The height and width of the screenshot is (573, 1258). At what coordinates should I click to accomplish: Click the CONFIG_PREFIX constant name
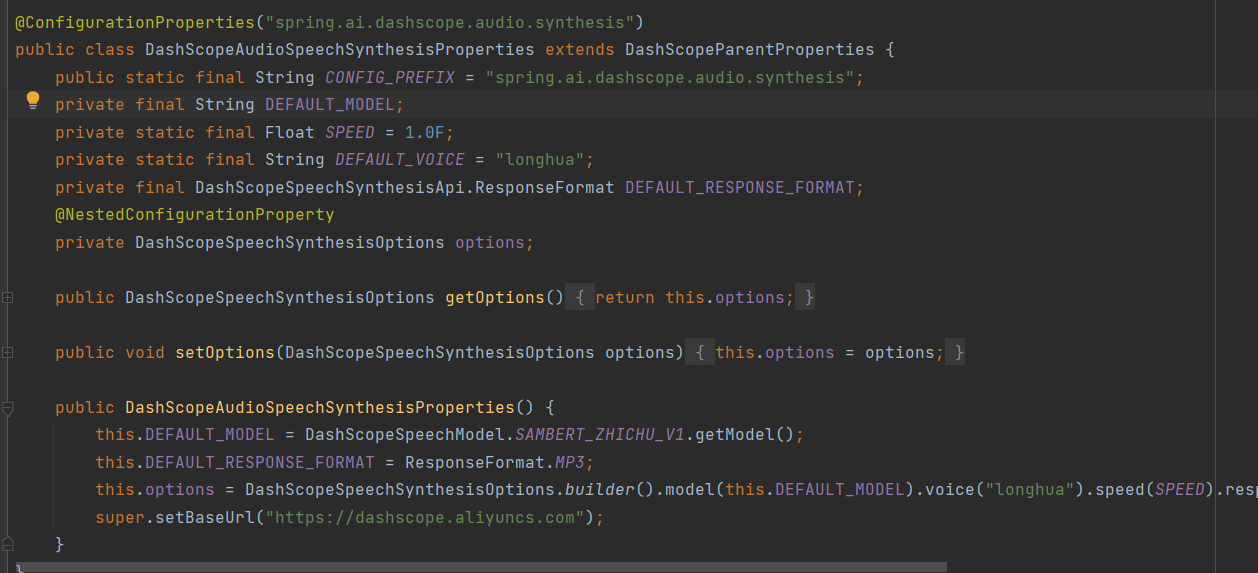point(390,77)
